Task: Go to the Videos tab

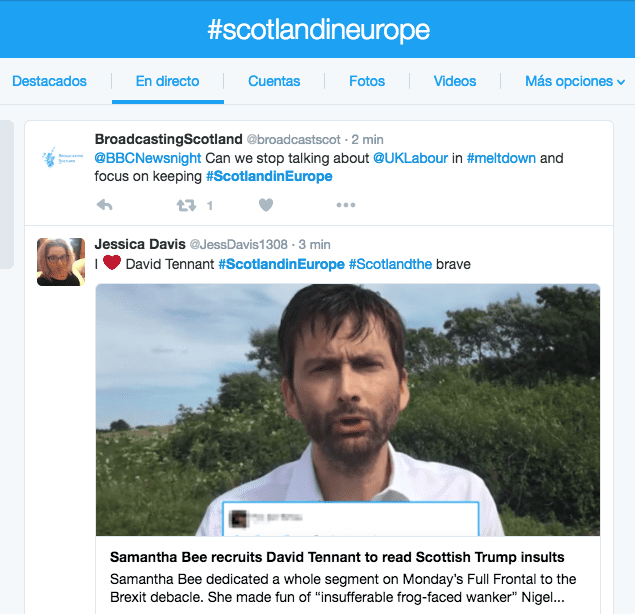Action: tap(455, 81)
